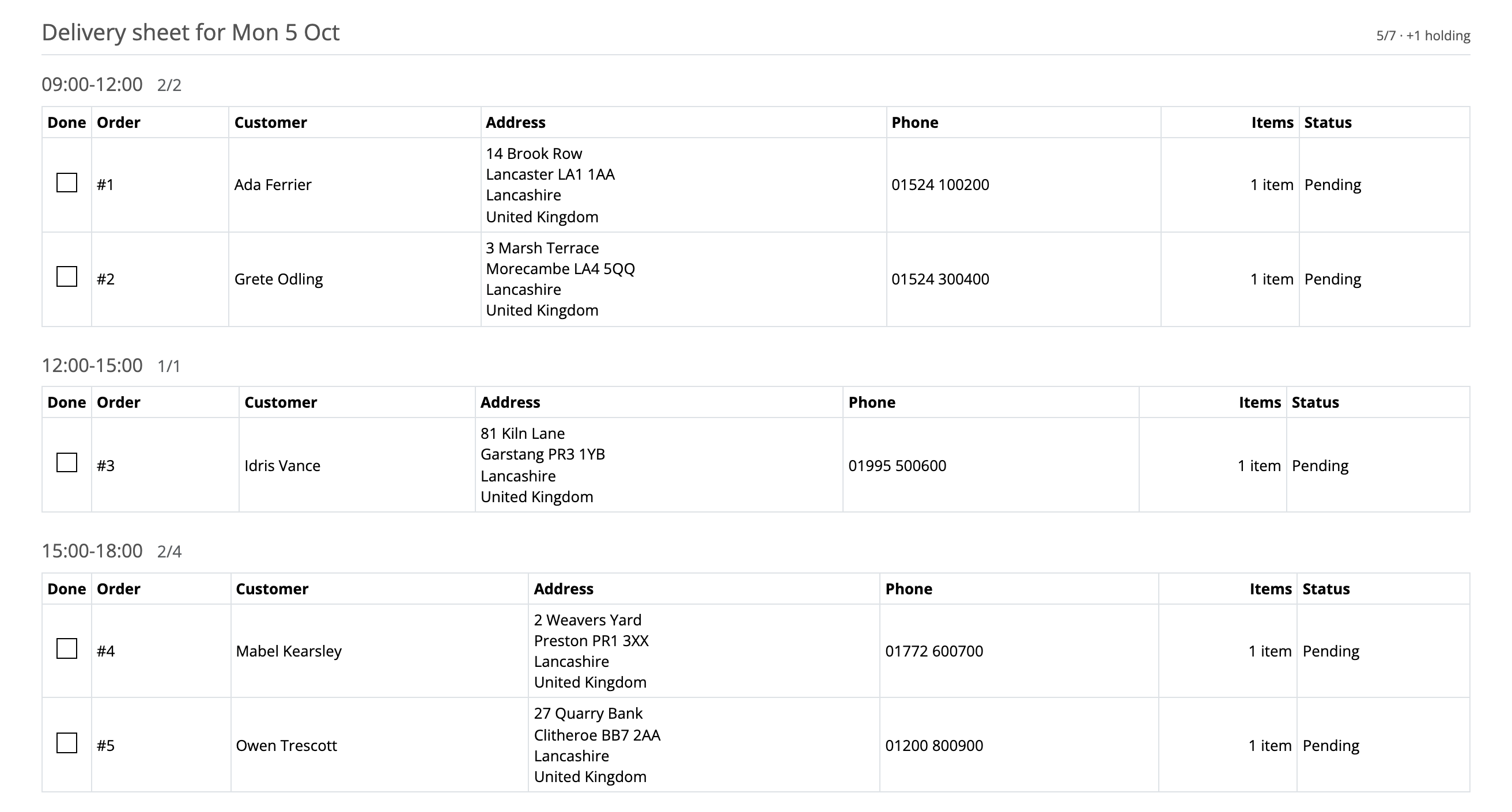1512x812 pixels.
Task: Click the 5/7 +1 holding summary
Action: point(1423,36)
